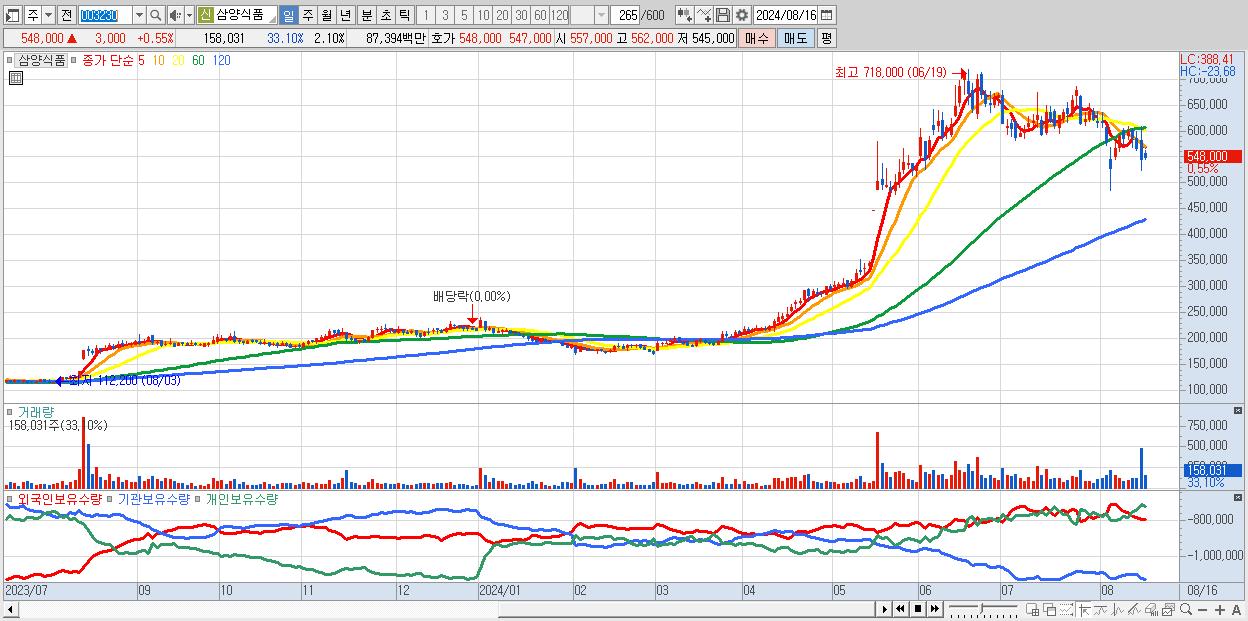The height and width of the screenshot is (621, 1248).
Task: Click the 매도 sell button
Action: 795,38
